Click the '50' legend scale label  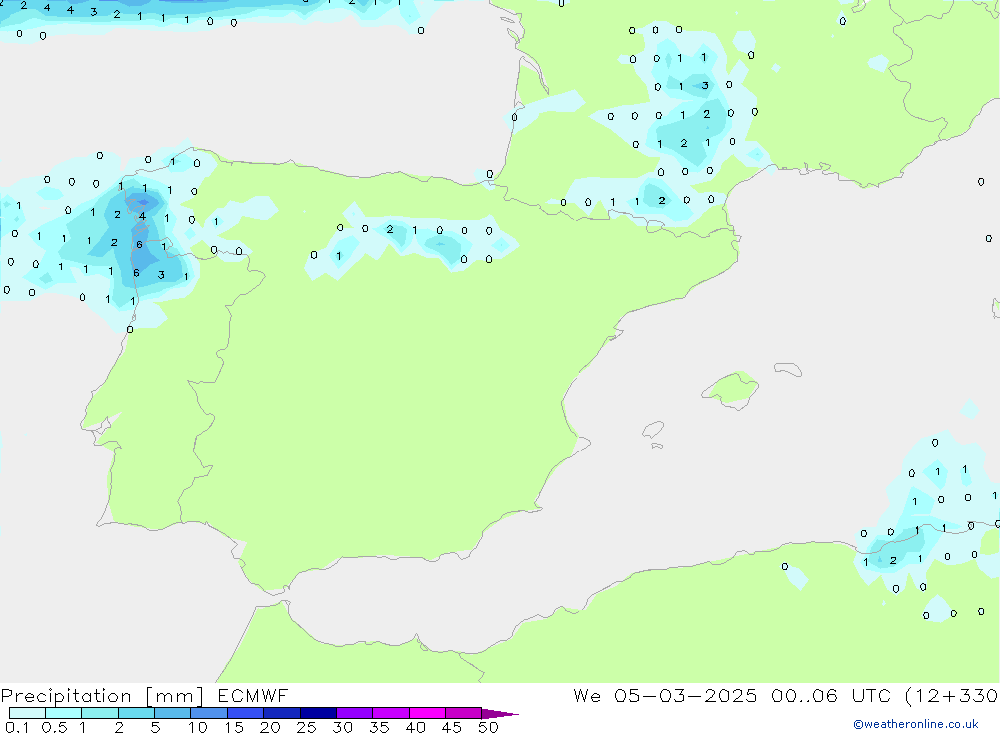tap(488, 727)
